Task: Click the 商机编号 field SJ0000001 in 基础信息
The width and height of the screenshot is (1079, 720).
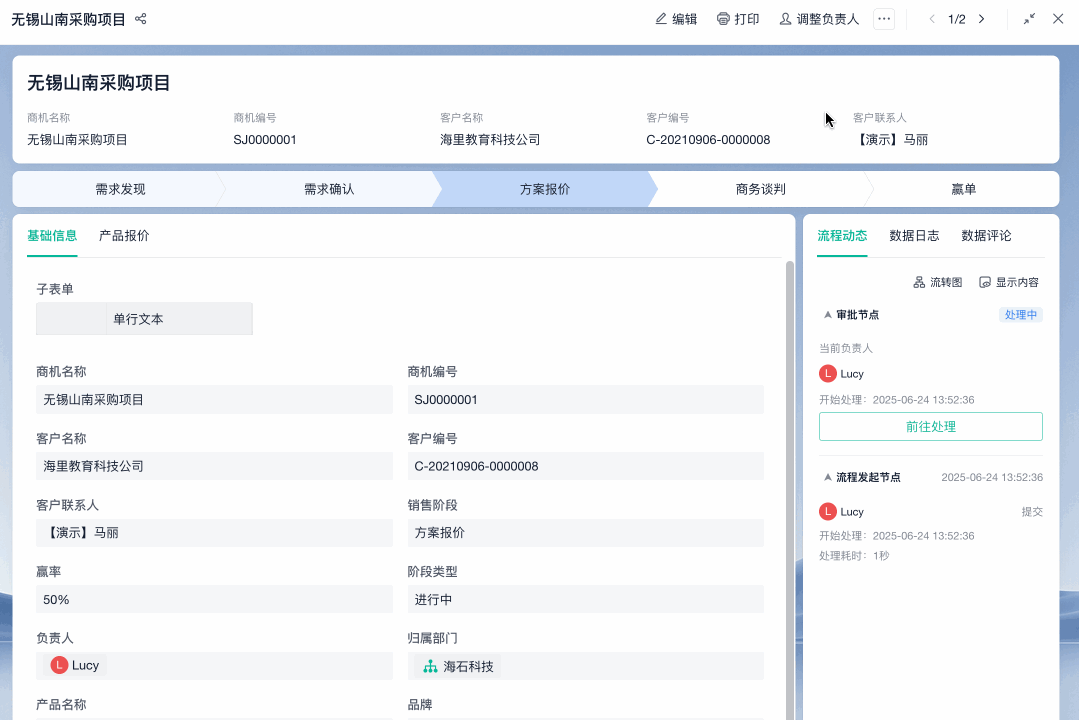Action: (586, 399)
